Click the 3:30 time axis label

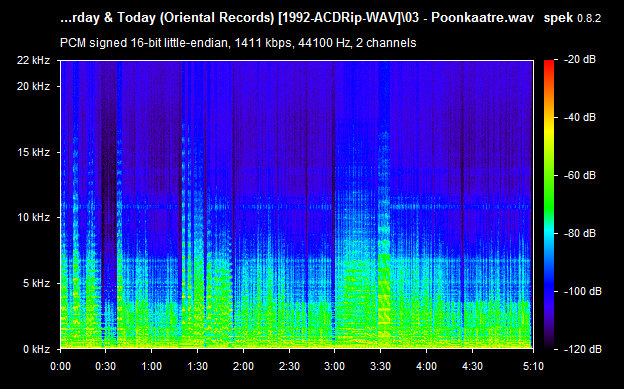(380, 366)
